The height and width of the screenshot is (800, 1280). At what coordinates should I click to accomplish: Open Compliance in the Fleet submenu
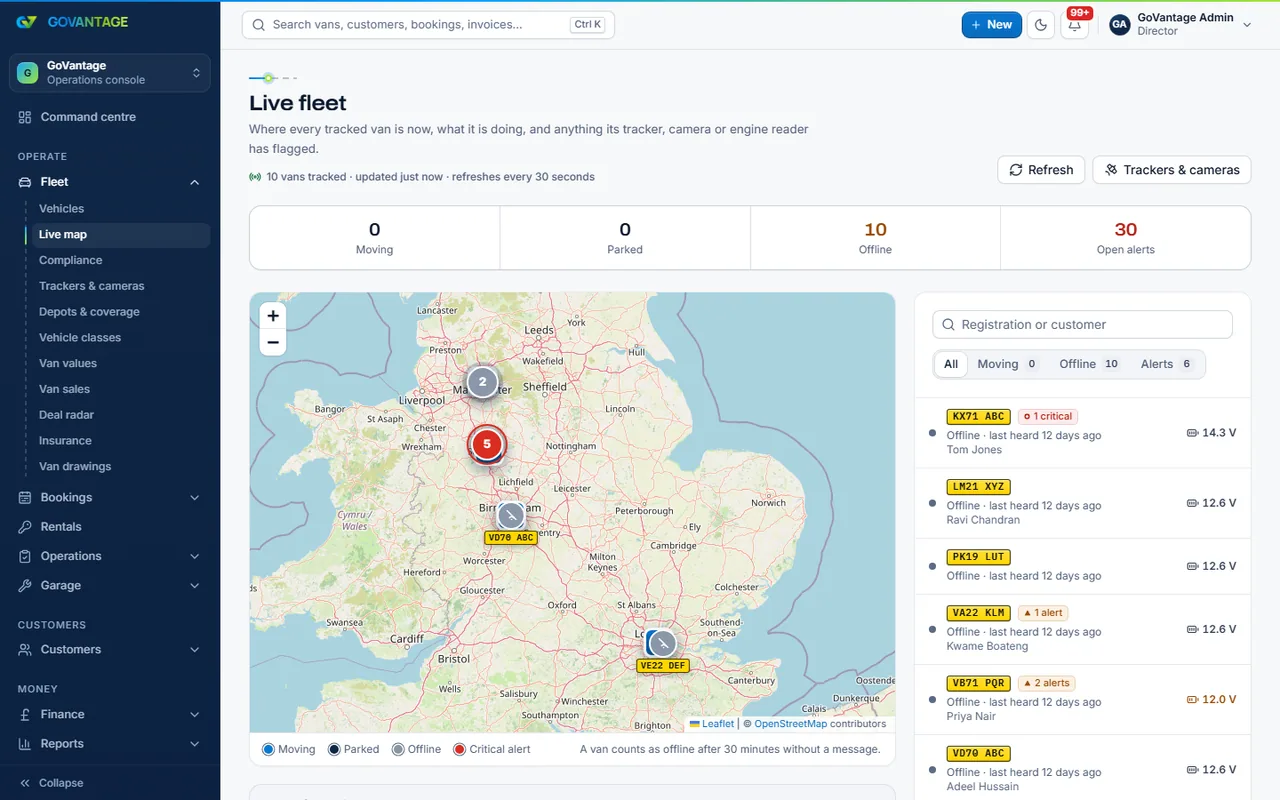coord(70,260)
